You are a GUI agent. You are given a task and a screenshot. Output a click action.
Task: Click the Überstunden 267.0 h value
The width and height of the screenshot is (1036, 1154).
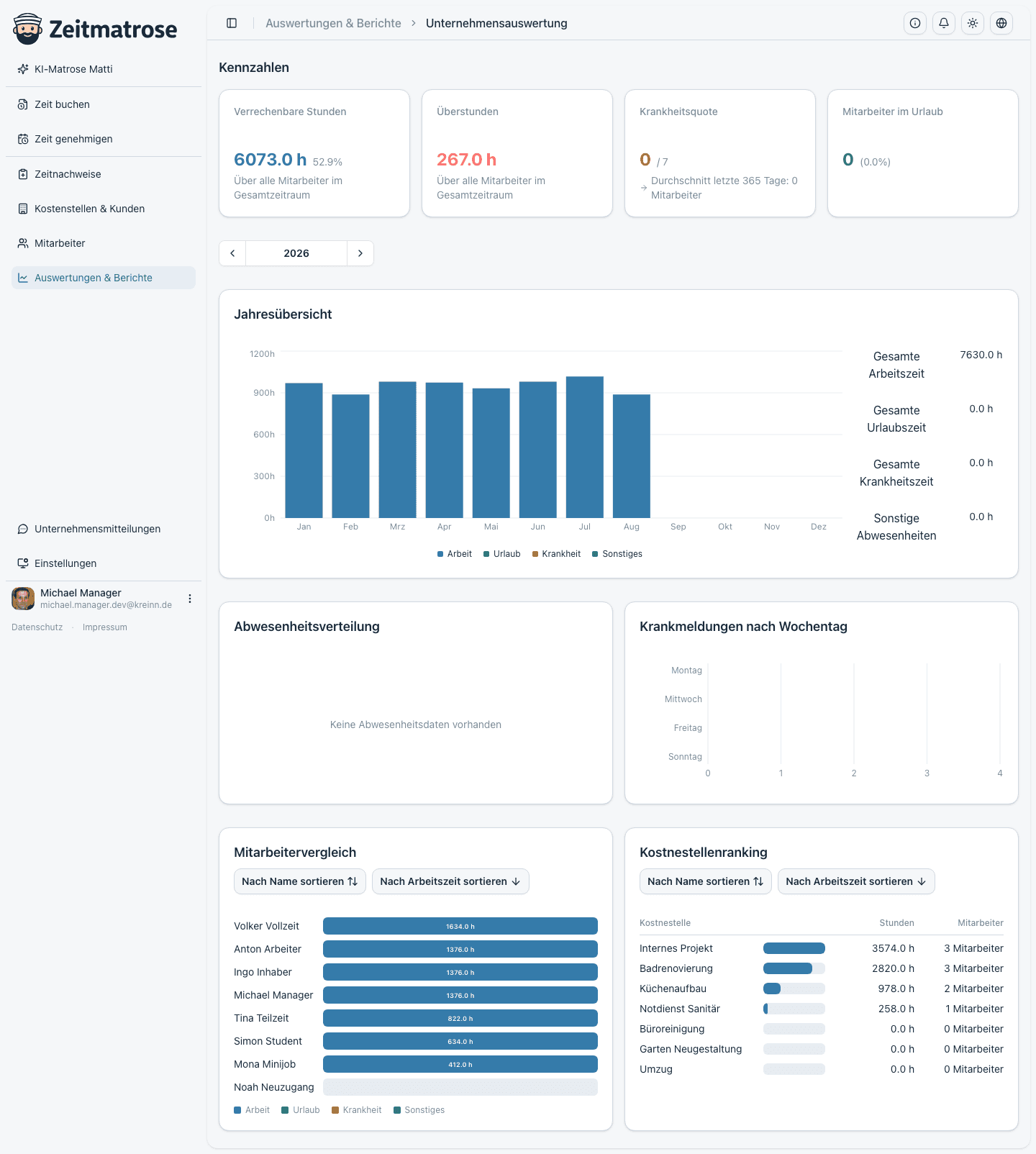(467, 160)
